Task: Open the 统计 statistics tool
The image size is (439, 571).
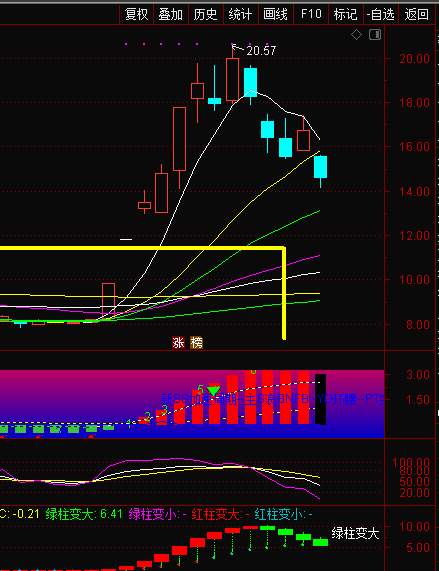Action: (241, 15)
